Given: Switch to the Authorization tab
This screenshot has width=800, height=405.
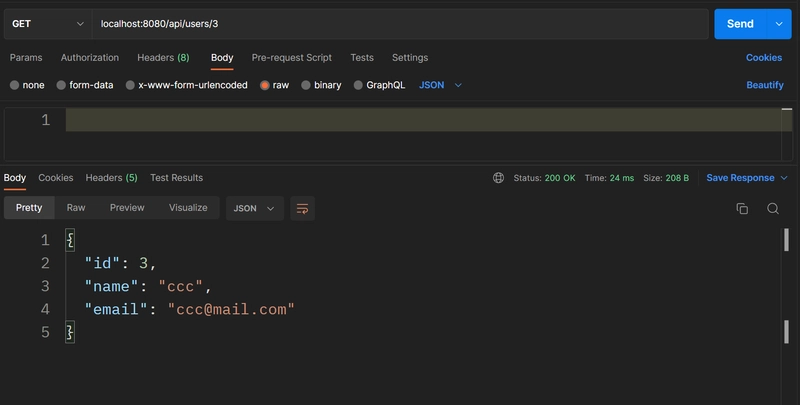Looking at the screenshot, I should tap(90, 58).
